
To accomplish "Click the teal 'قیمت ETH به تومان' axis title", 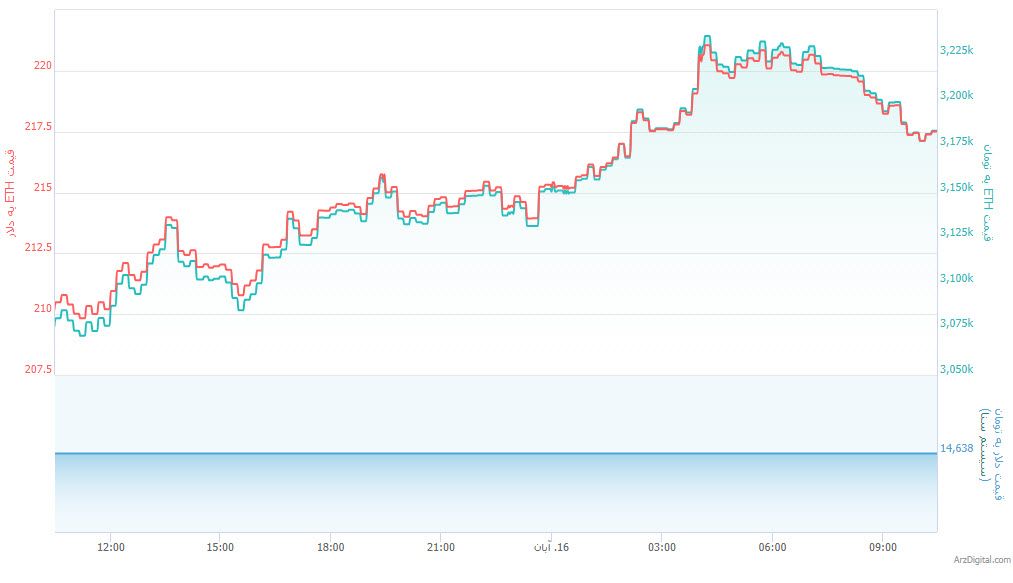I will tap(989, 190).
